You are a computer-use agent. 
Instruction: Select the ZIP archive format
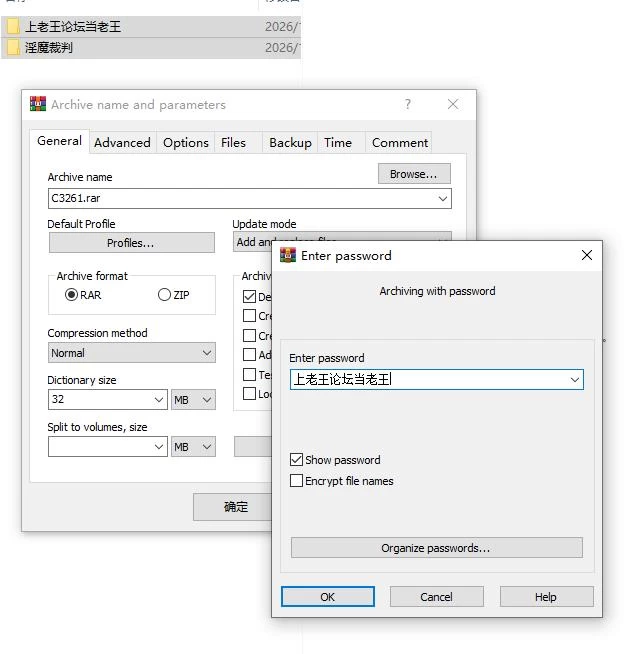pyautogui.click(x=164, y=295)
